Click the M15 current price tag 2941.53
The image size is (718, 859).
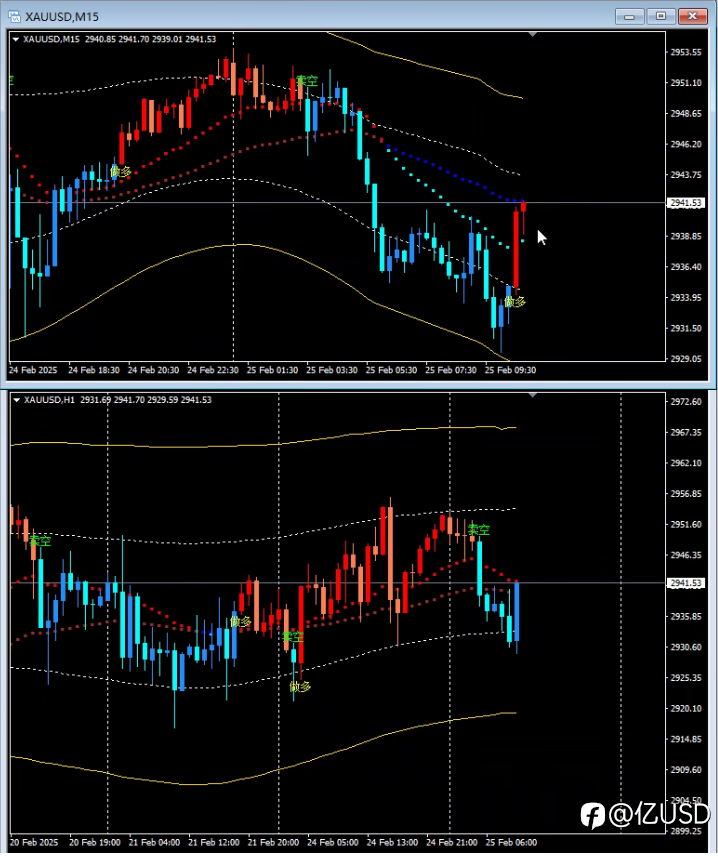coord(686,203)
